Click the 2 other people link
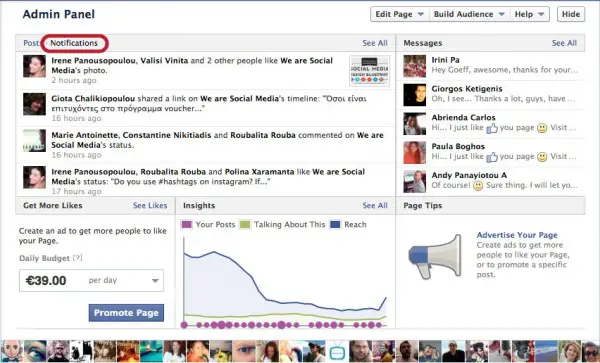Viewport: 600px width, 363px height. [x=234, y=60]
